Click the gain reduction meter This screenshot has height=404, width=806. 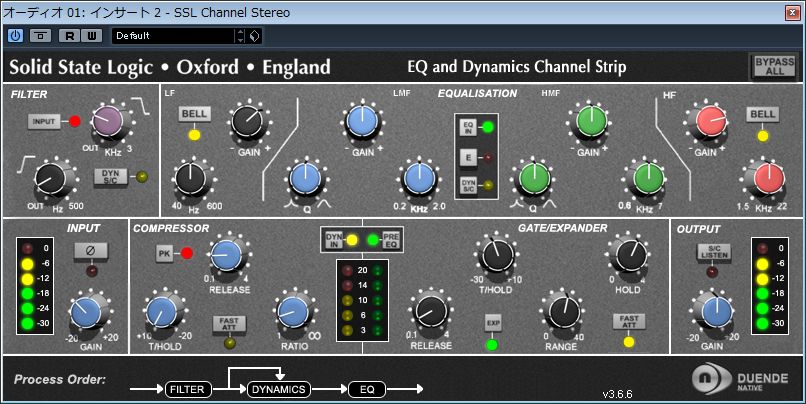(x=362, y=300)
